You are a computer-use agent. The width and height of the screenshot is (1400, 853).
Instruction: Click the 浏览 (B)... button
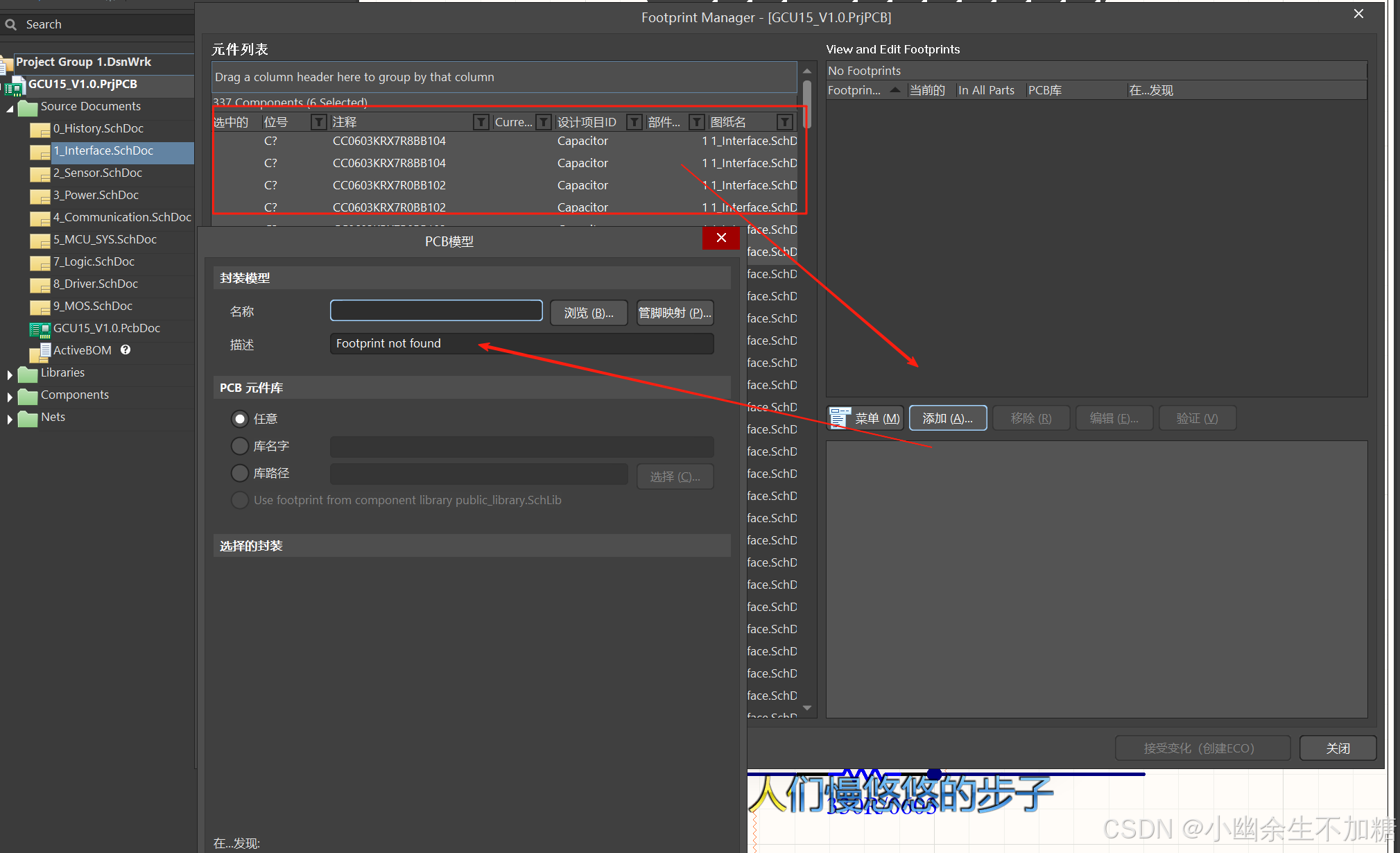[x=589, y=313]
